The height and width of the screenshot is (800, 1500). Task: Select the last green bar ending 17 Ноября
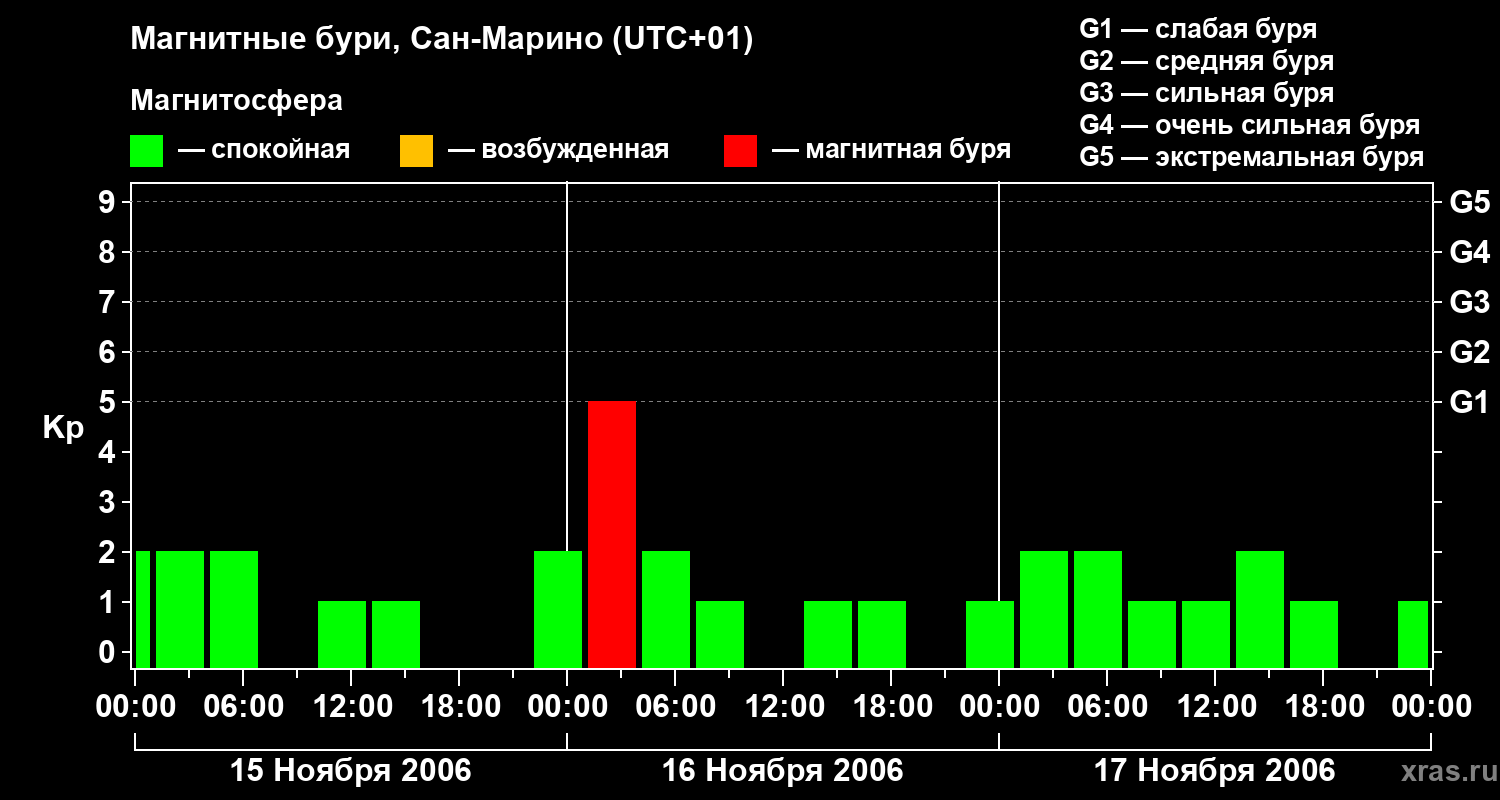pyautogui.click(x=1413, y=635)
